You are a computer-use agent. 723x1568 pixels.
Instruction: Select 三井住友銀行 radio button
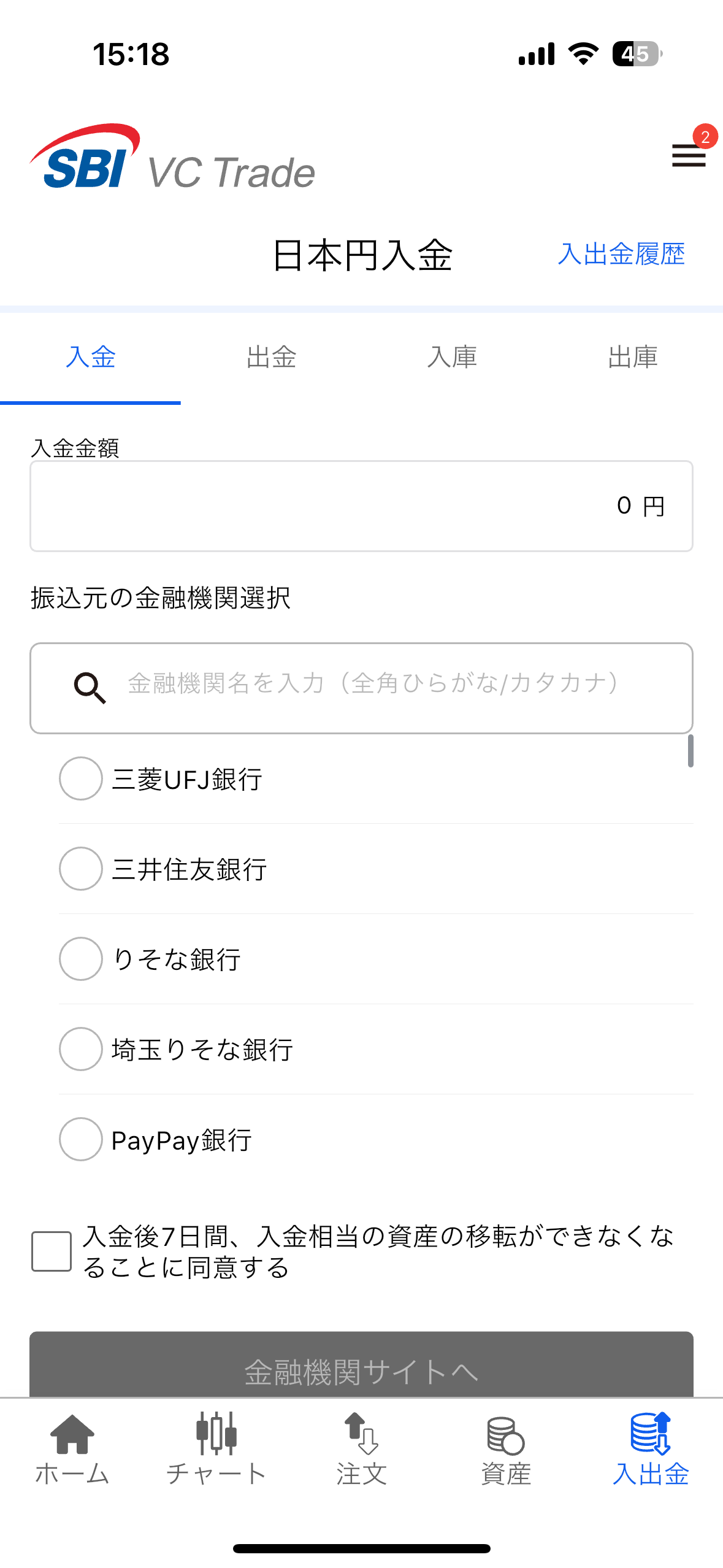[x=81, y=869]
